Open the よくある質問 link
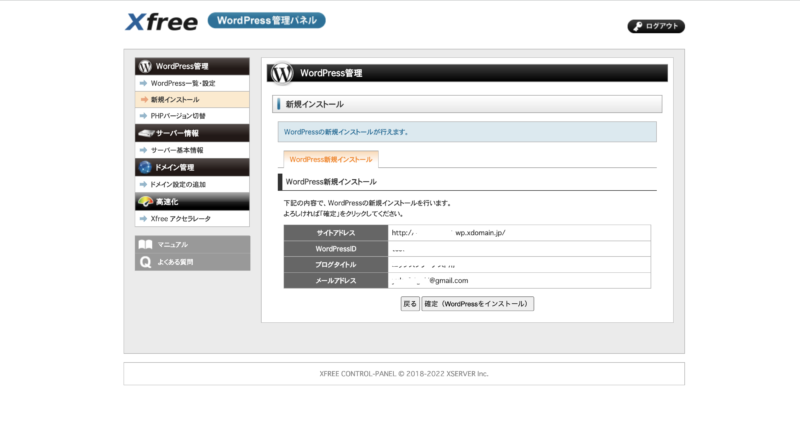 coord(192,262)
